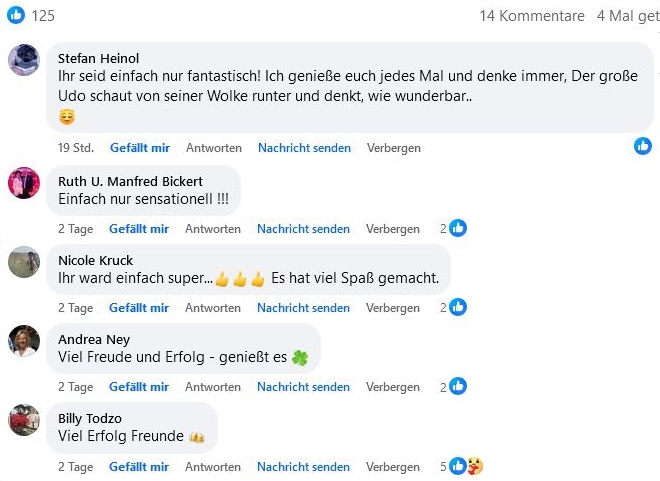The width and height of the screenshot is (660, 481).
Task: Click the post's thumbs-up reaction icon beside 125
Action: 16,15
